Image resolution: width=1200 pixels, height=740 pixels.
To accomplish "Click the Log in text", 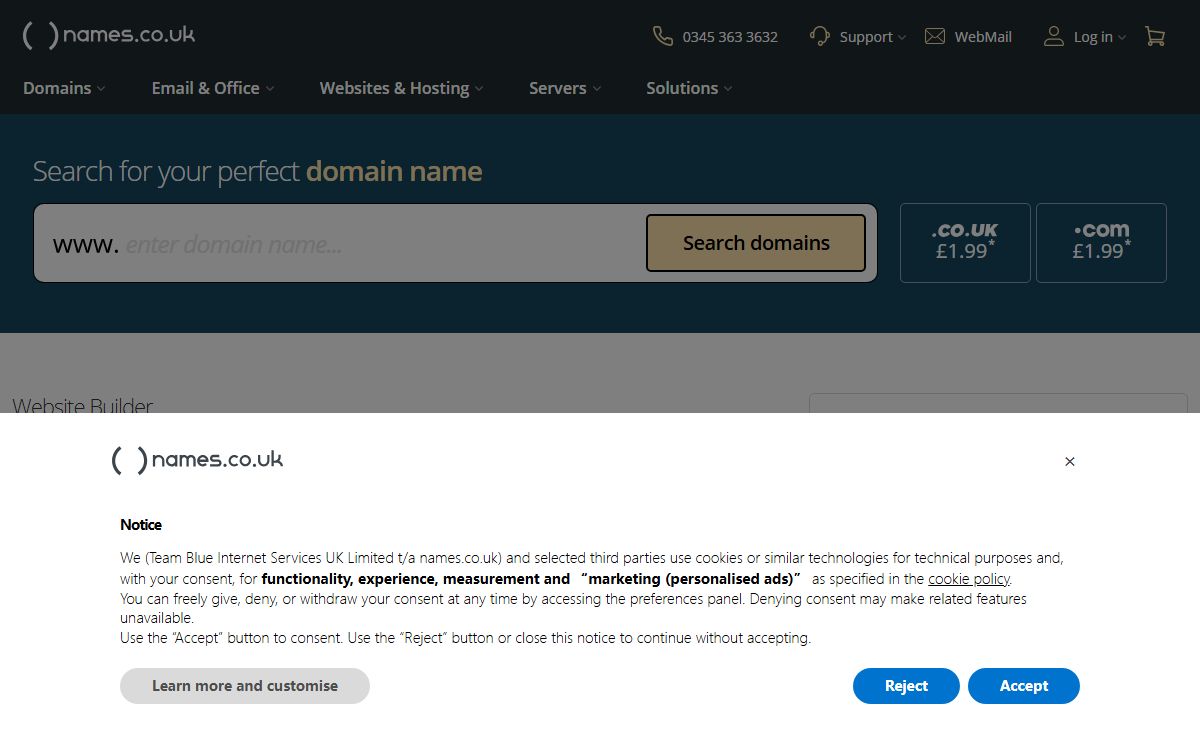I will tap(1093, 37).
